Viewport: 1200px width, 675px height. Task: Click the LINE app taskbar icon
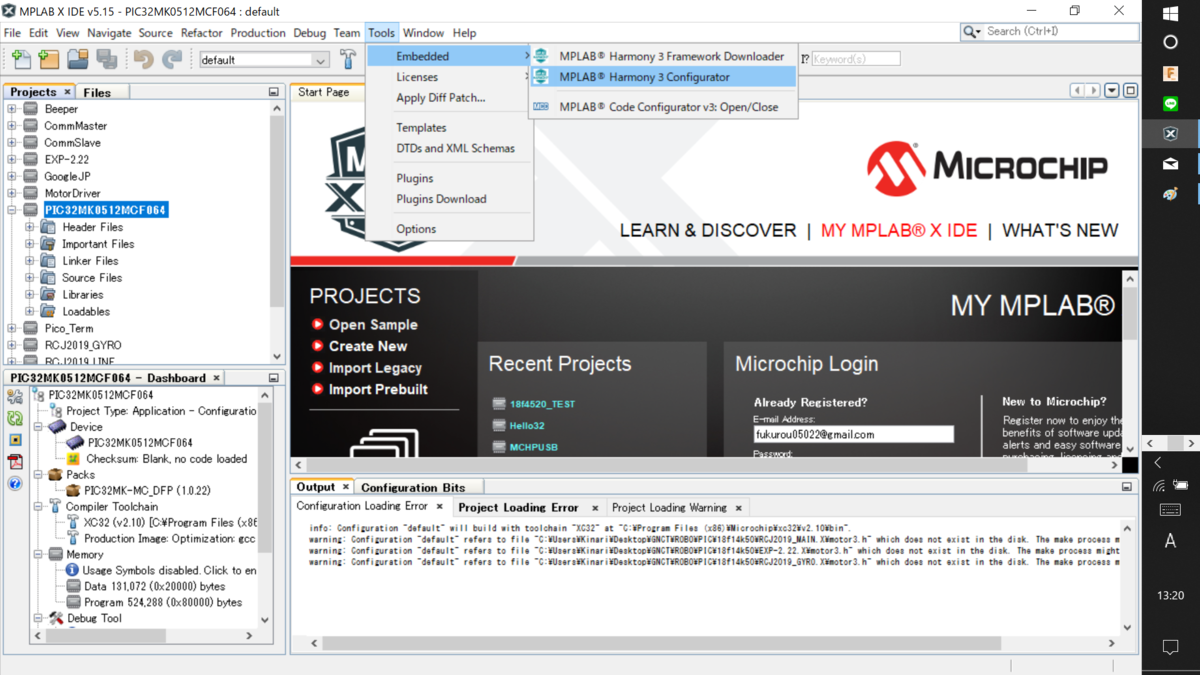pyautogui.click(x=1171, y=104)
